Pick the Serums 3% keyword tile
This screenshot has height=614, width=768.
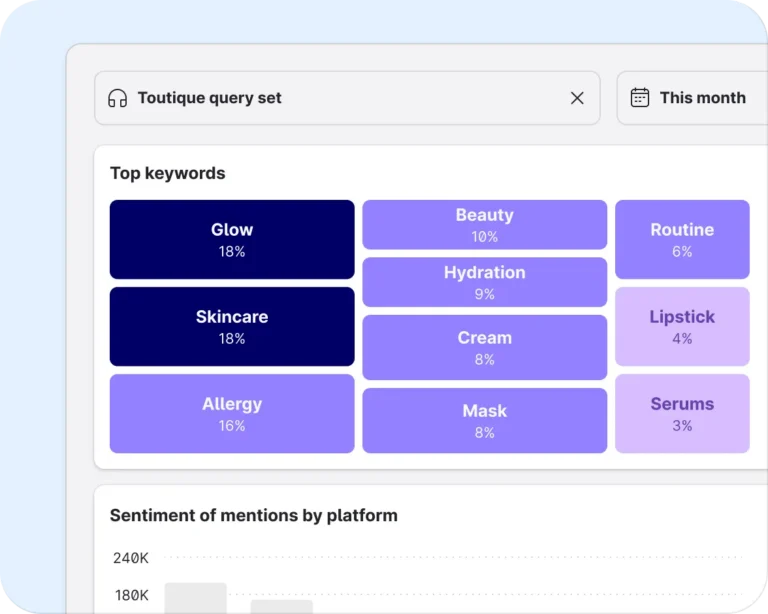[x=682, y=414]
